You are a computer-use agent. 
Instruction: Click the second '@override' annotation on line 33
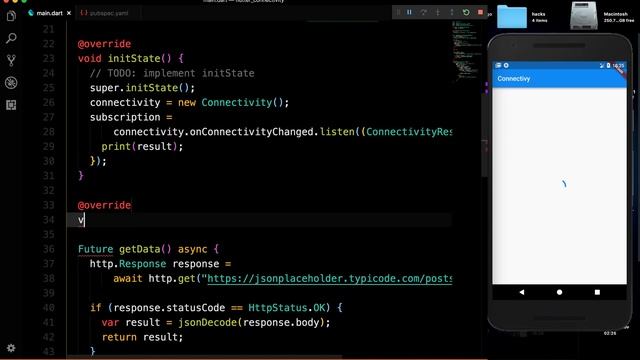[104, 205]
